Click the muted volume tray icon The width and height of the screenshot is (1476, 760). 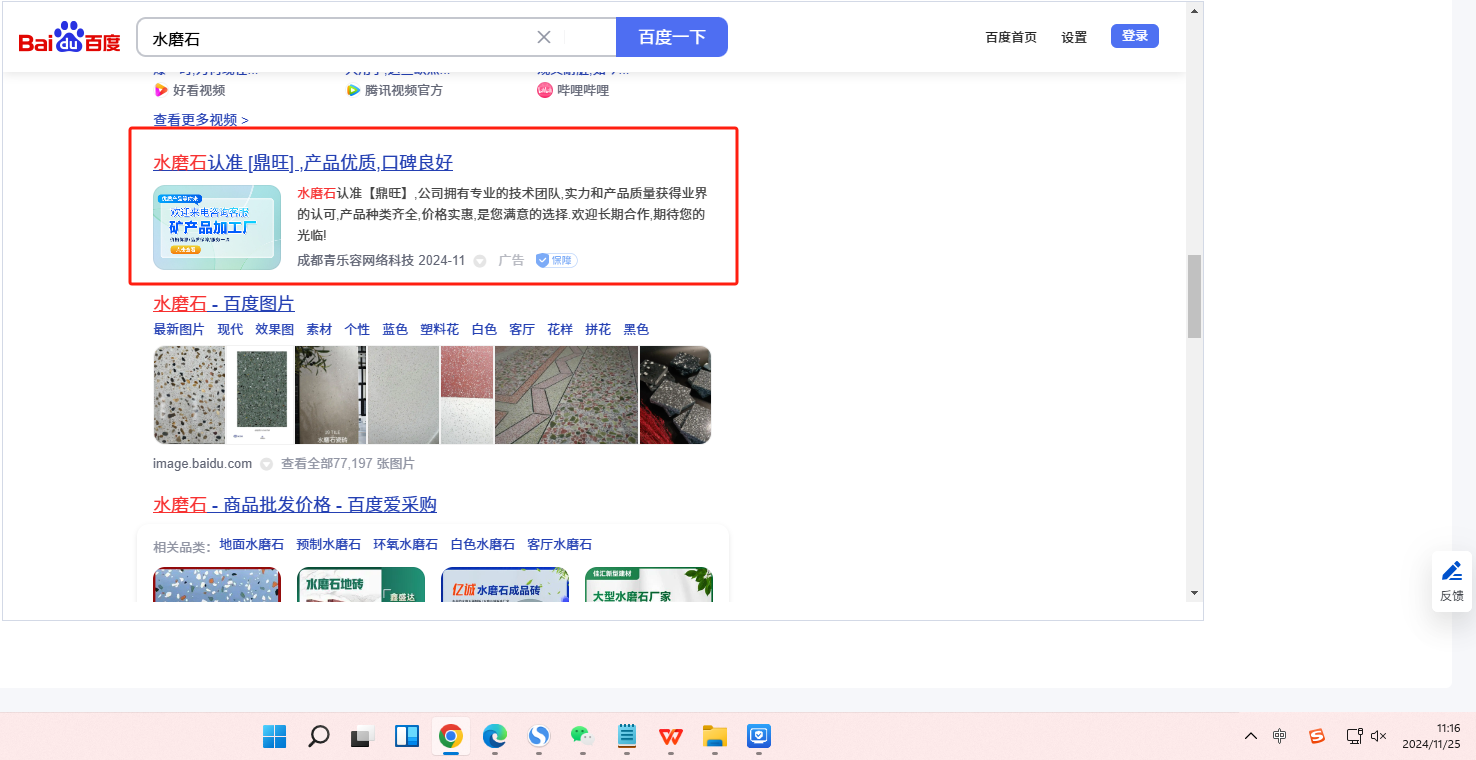point(1379,737)
